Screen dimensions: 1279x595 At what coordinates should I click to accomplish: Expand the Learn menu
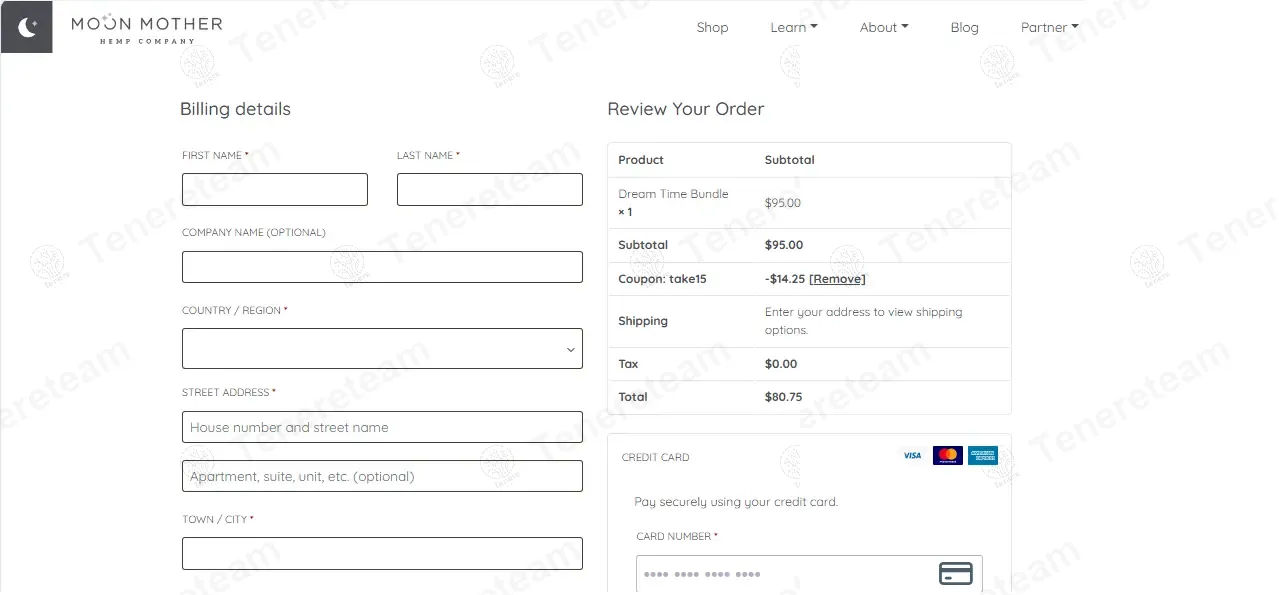pyautogui.click(x=794, y=27)
